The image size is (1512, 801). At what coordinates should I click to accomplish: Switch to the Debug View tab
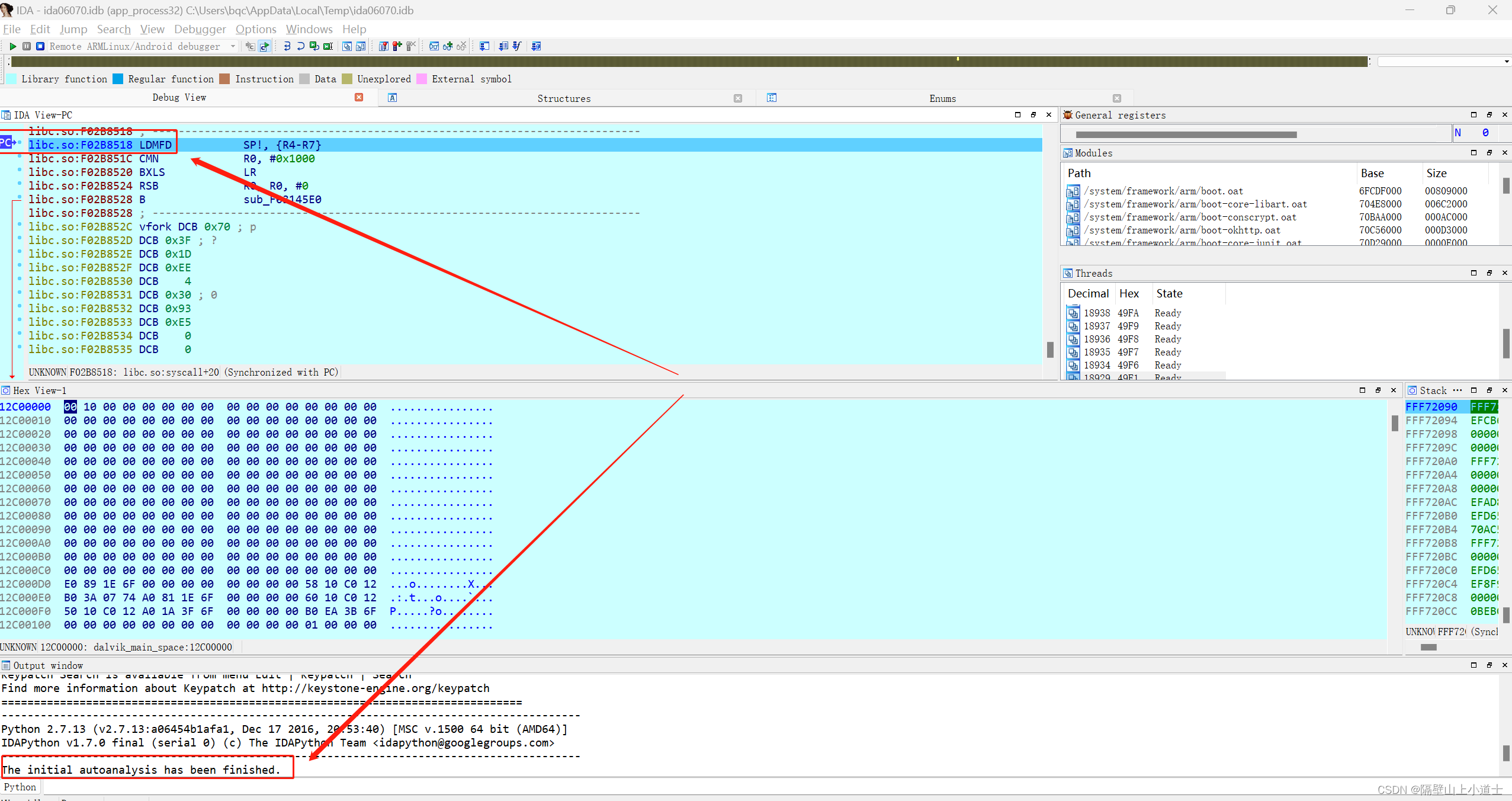click(179, 98)
